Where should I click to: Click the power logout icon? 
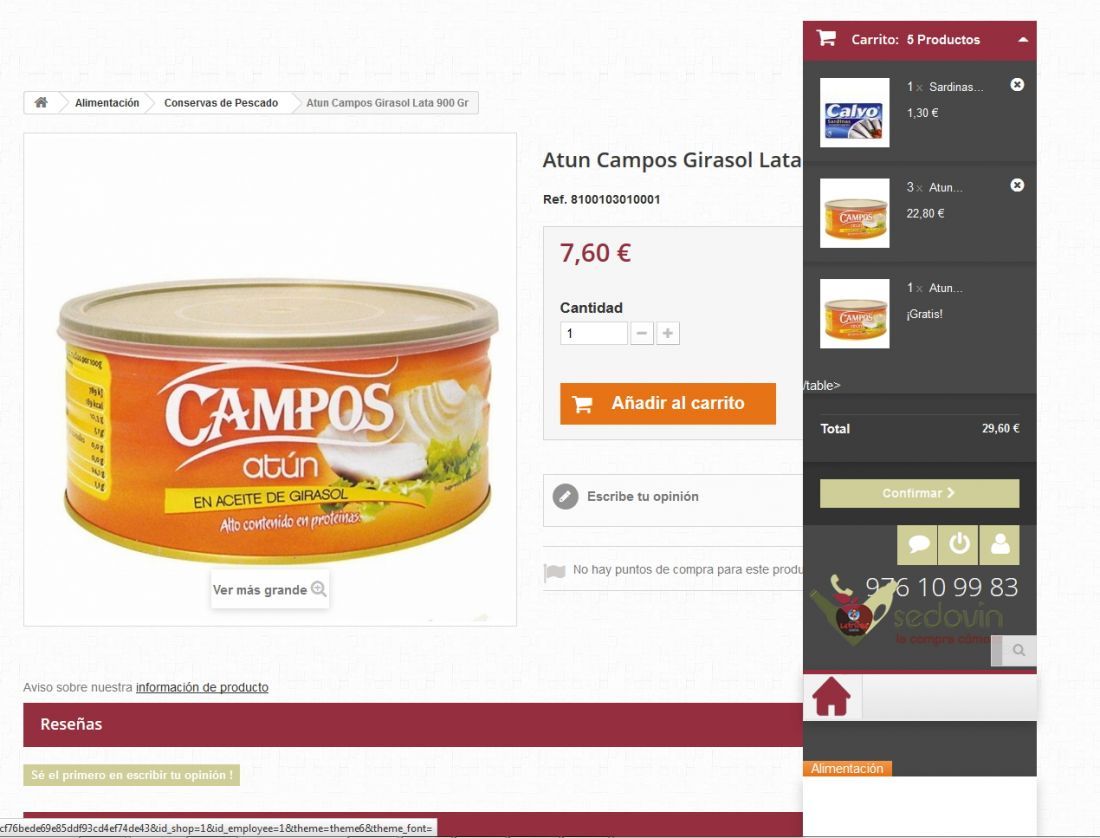[958, 544]
